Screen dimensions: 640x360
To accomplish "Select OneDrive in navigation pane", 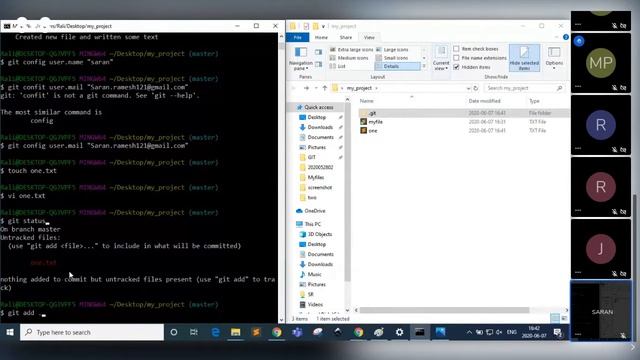I will [315, 211].
